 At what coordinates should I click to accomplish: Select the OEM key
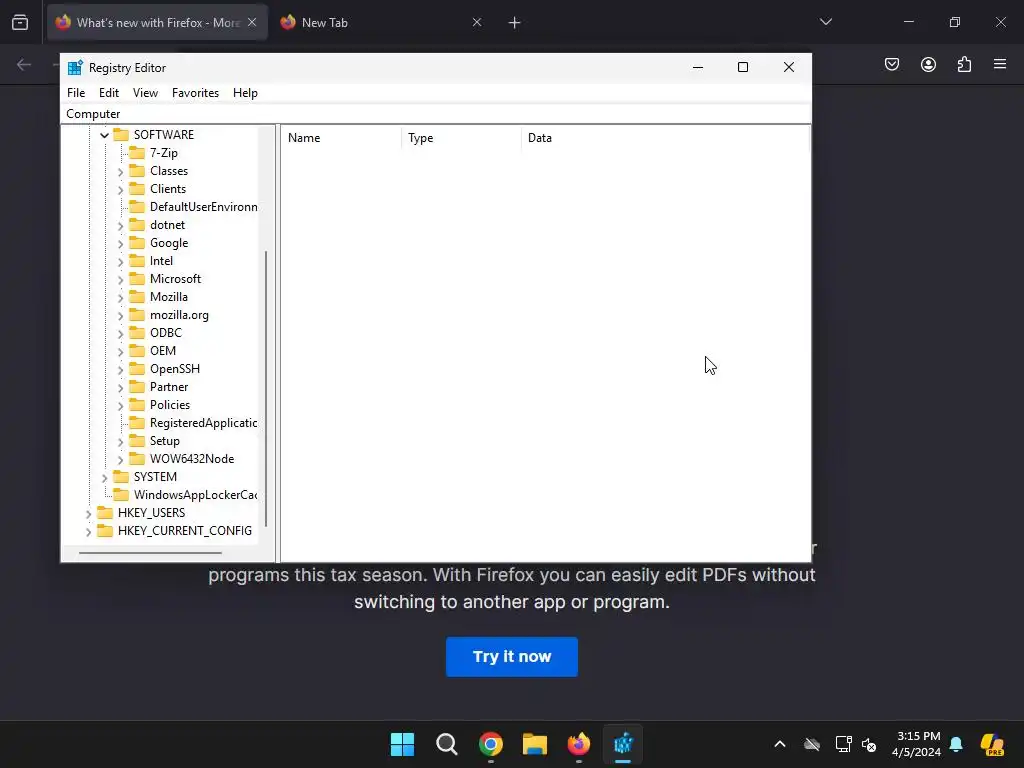(x=163, y=351)
